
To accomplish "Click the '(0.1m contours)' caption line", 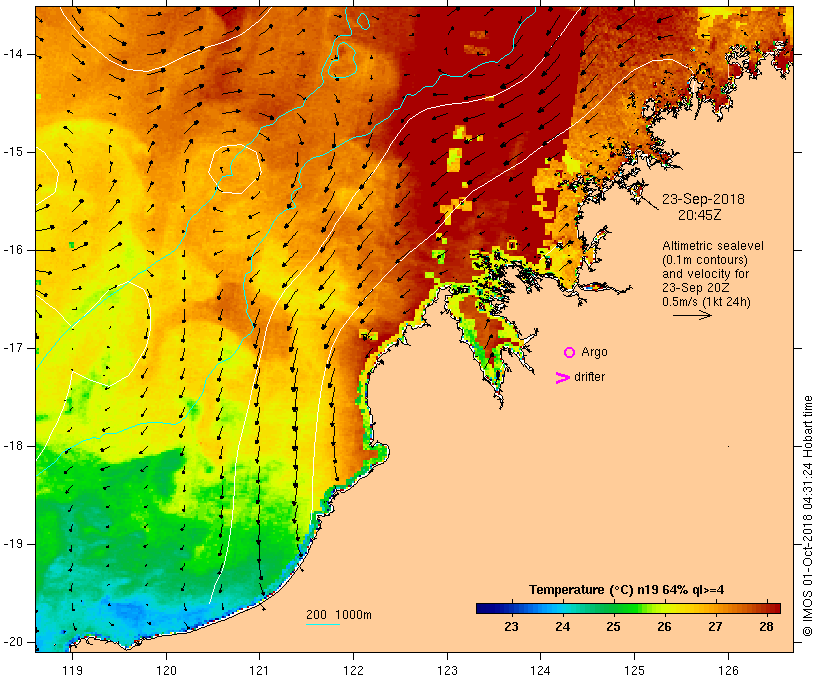I will coord(705,260).
